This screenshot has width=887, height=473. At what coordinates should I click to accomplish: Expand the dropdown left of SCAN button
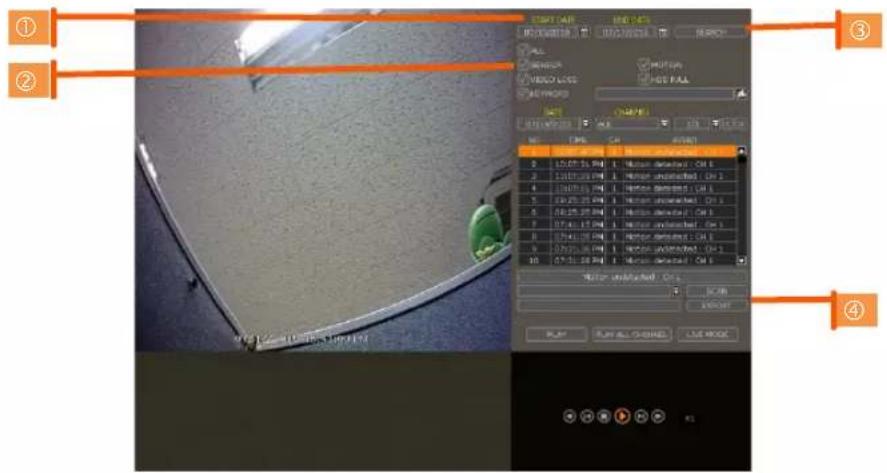[675, 291]
